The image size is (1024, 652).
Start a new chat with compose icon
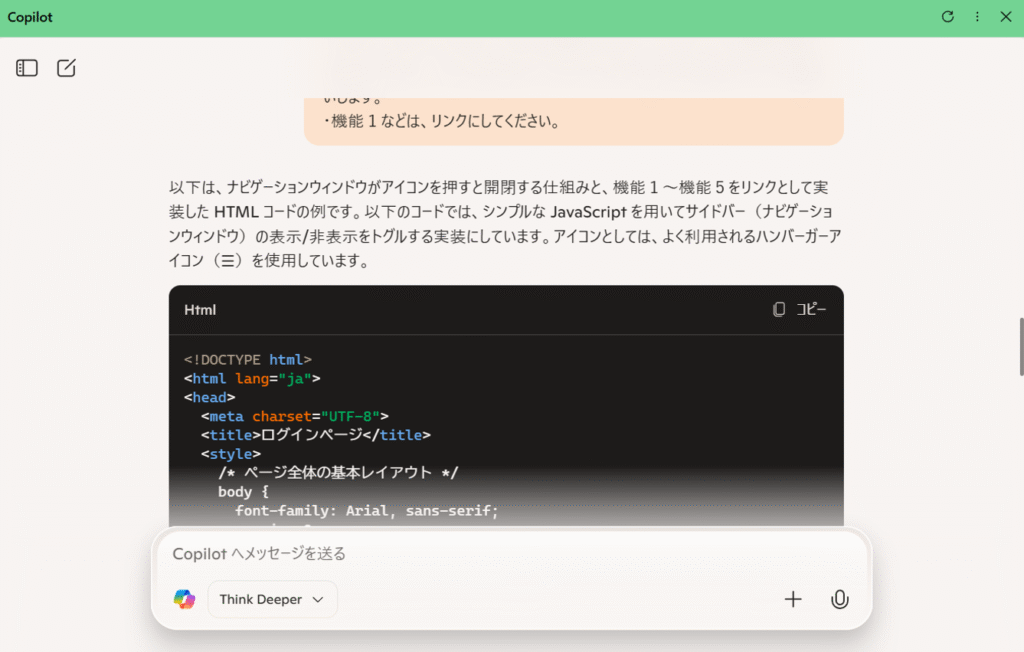(x=66, y=68)
